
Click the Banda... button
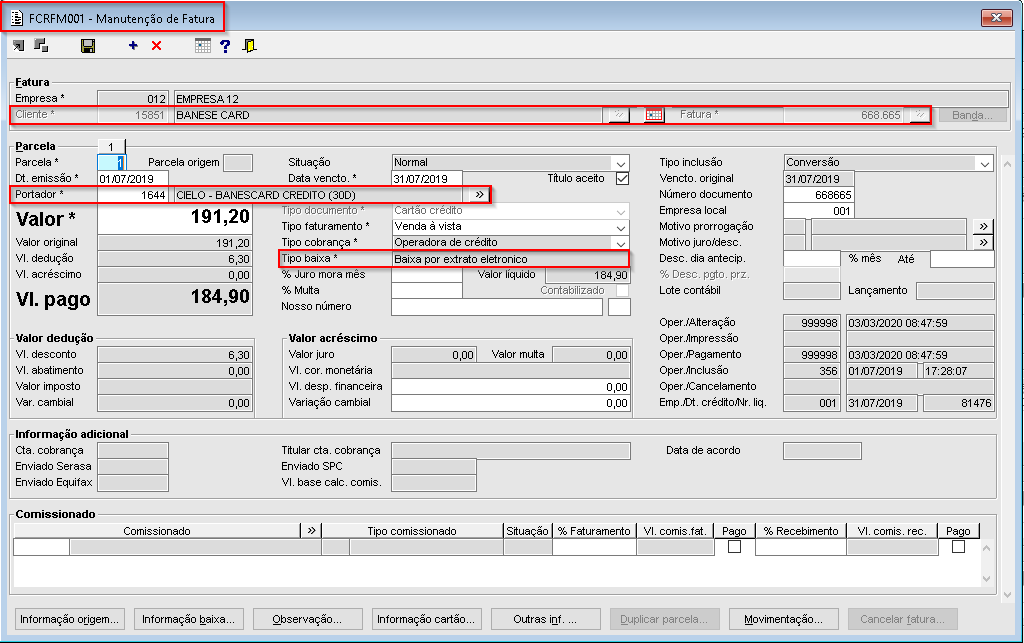coord(972,115)
